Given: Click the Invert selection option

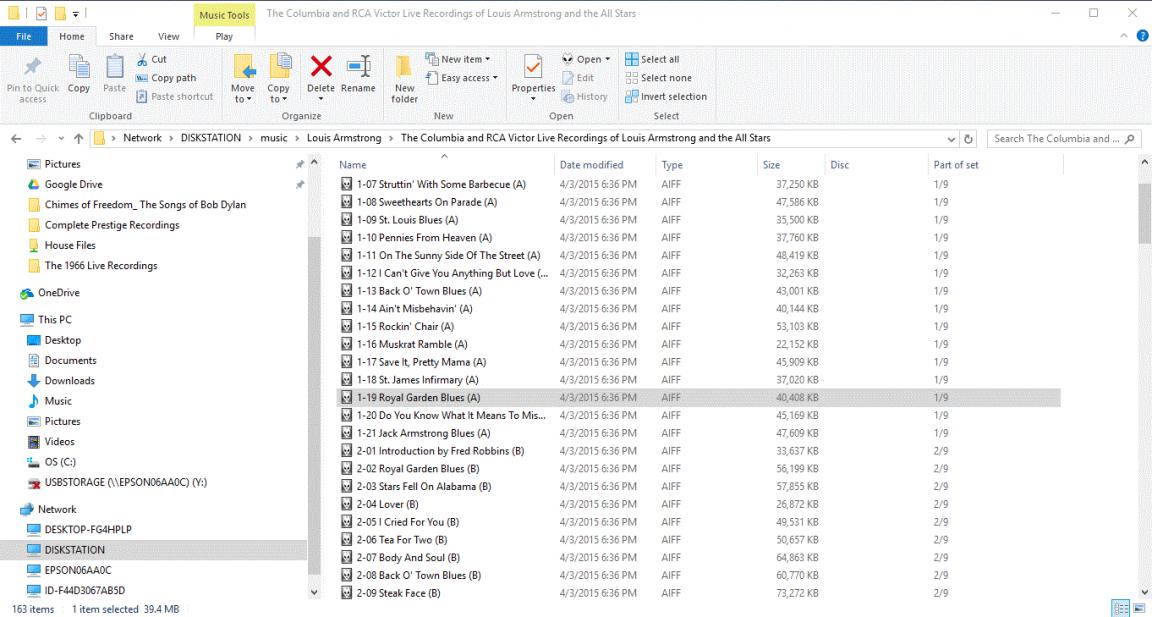Looking at the screenshot, I should [666, 97].
